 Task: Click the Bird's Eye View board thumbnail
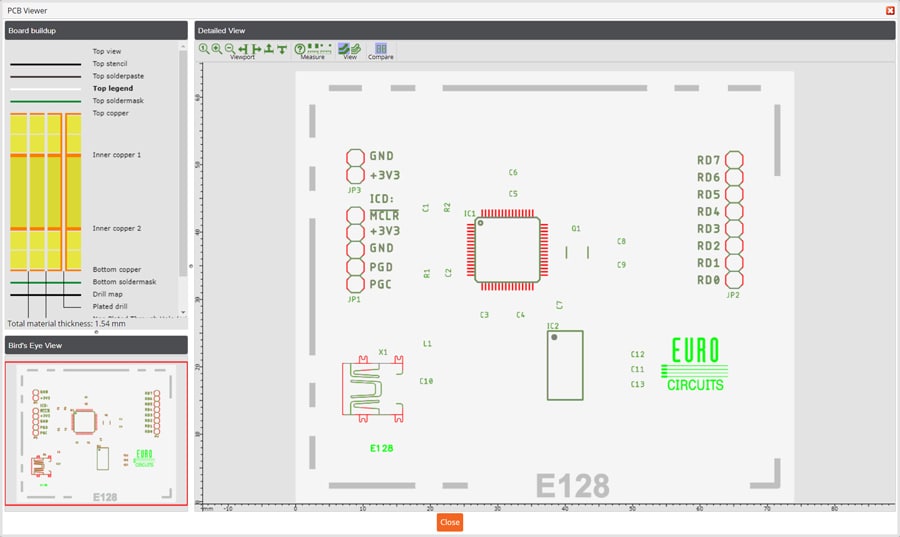coord(96,434)
